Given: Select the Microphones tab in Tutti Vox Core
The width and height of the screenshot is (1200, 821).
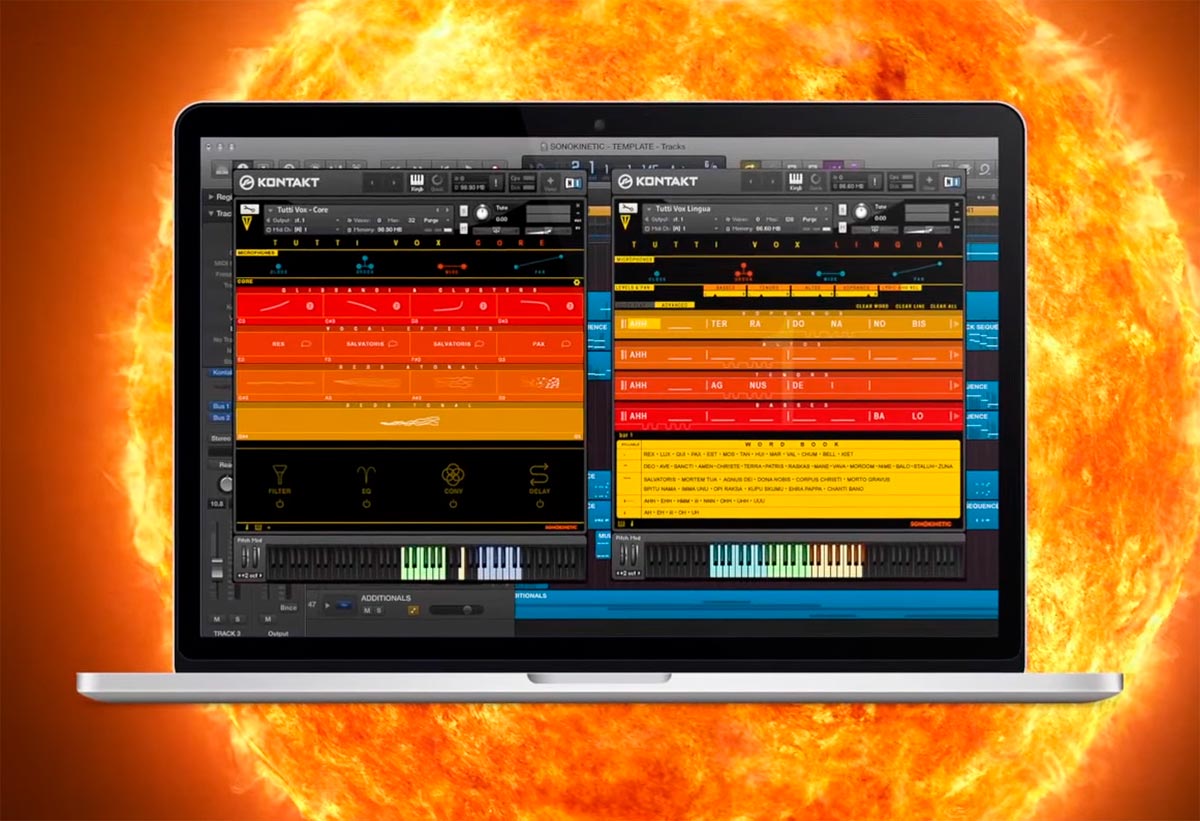Looking at the screenshot, I should click(256, 253).
